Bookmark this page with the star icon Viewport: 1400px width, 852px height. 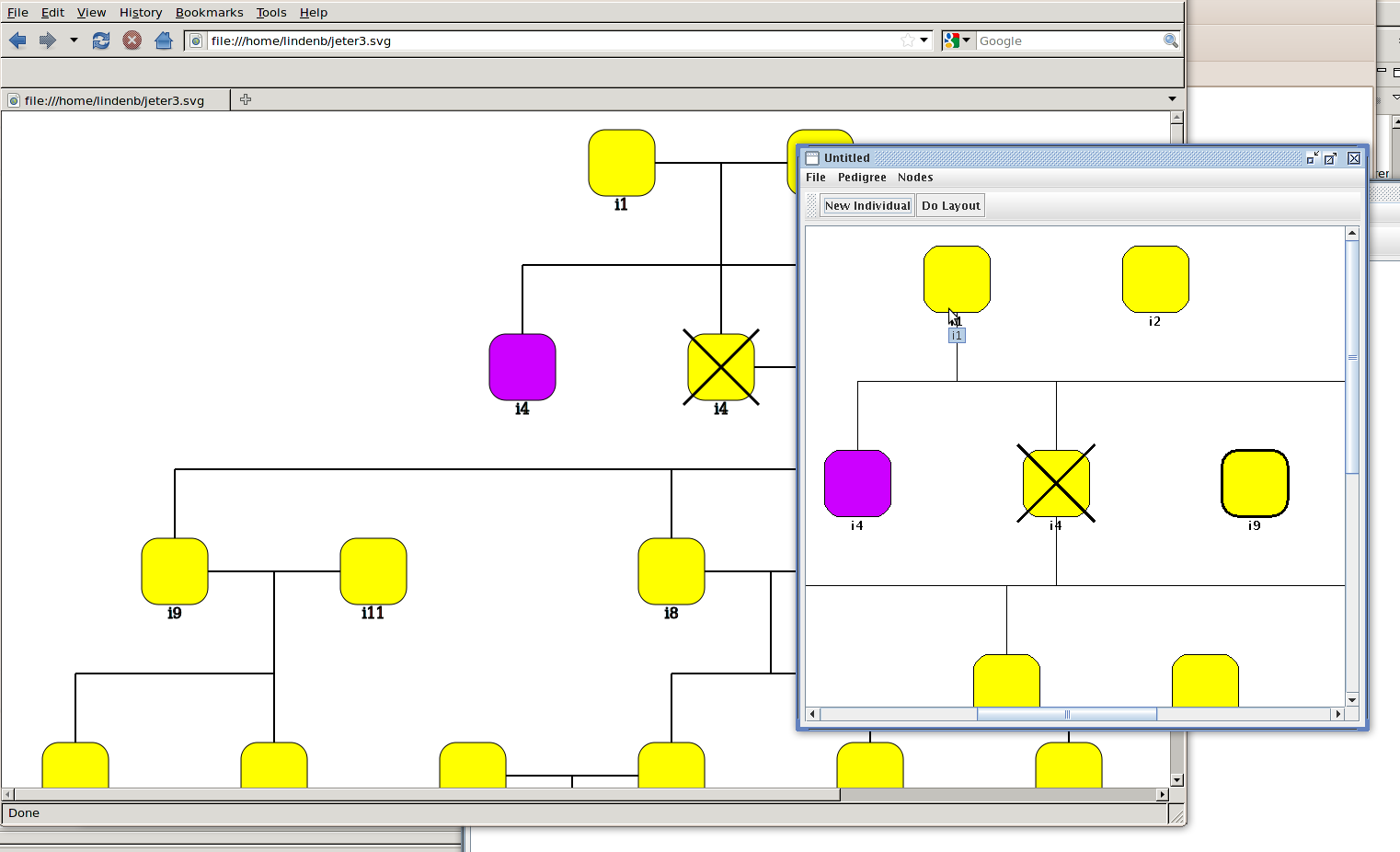coord(908,40)
